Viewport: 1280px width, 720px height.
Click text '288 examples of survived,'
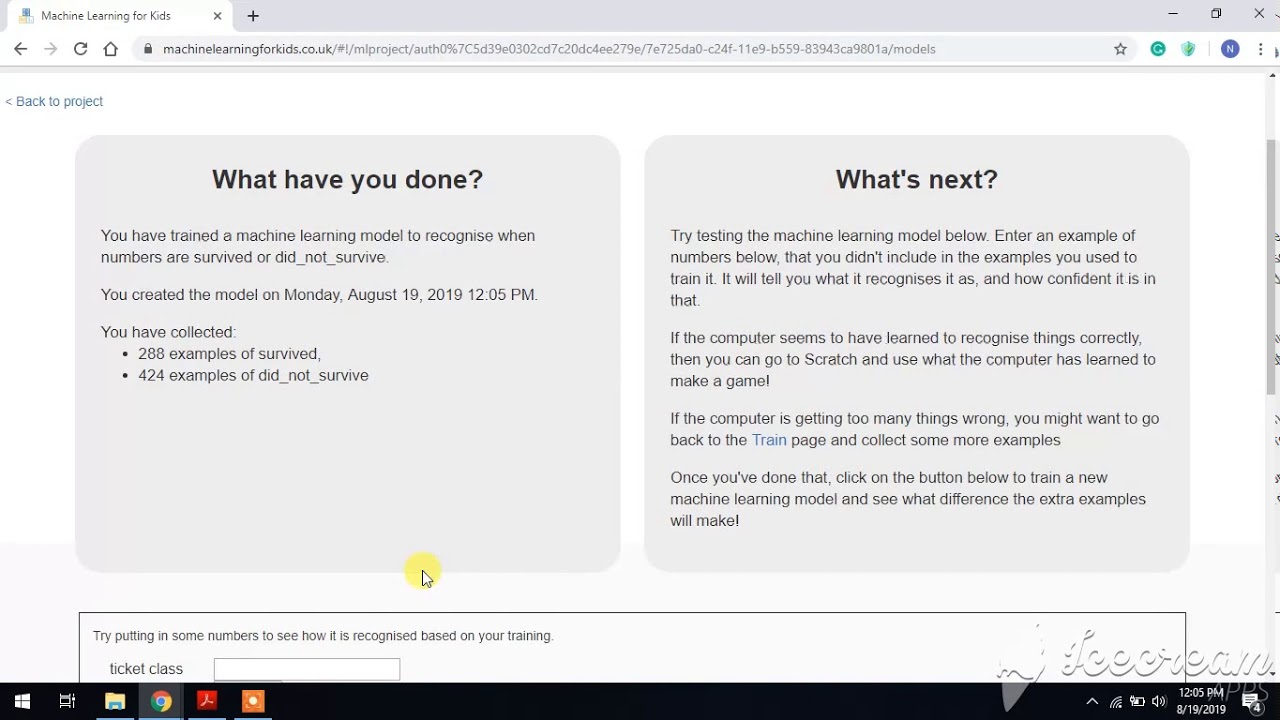click(x=229, y=354)
